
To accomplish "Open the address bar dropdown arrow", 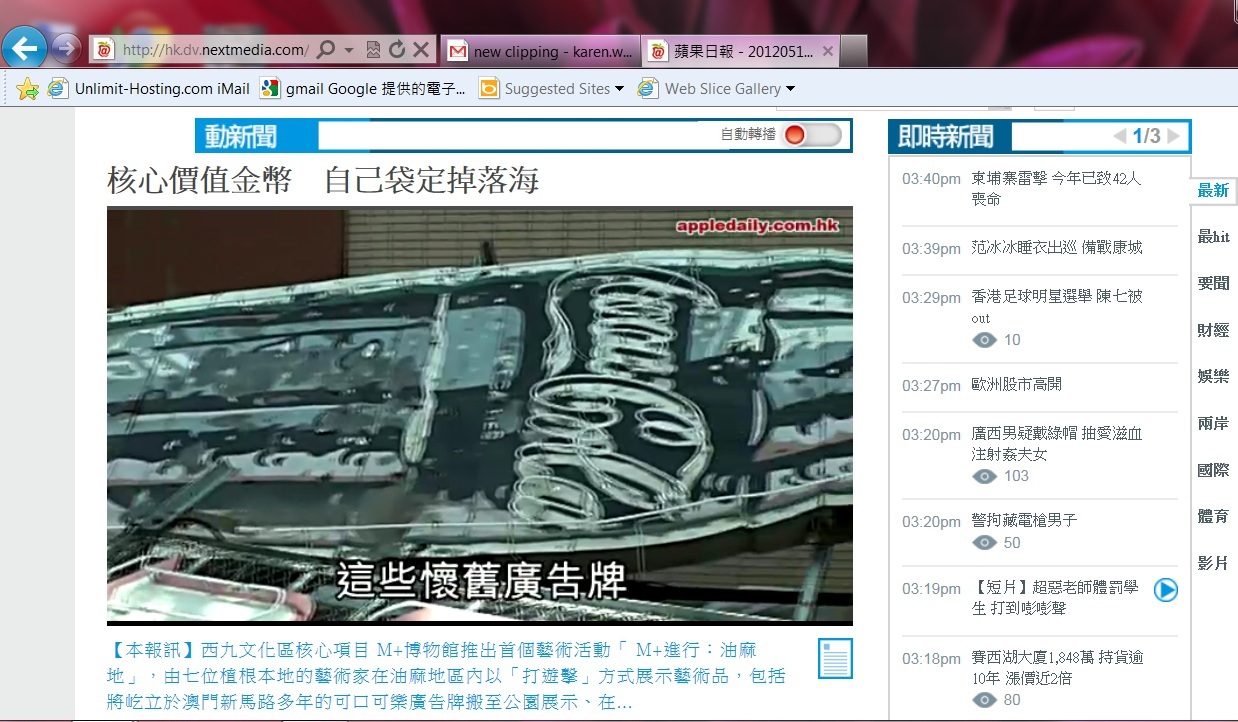I will coord(349,49).
